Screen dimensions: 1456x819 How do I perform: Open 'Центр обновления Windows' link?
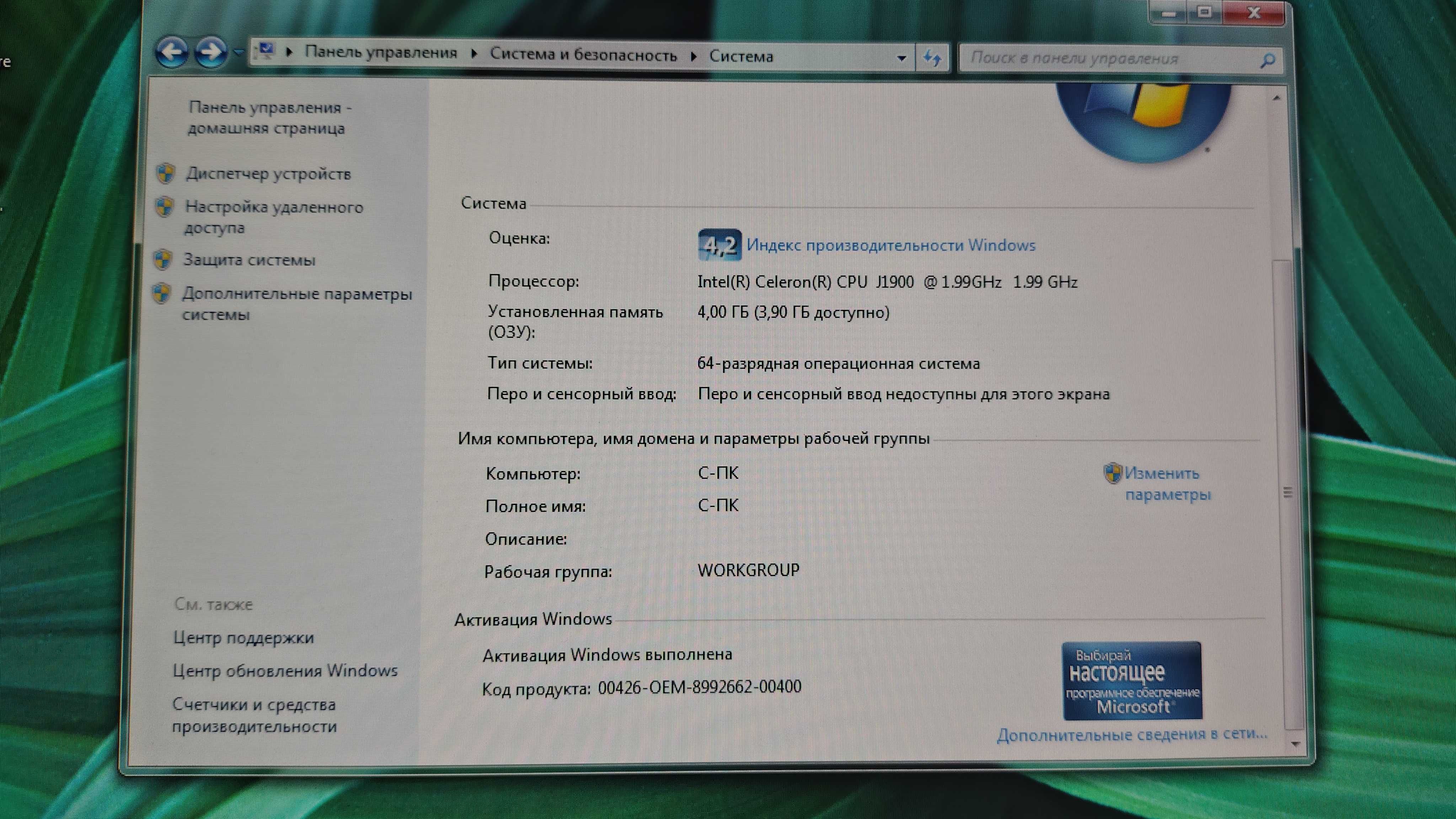pyautogui.click(x=285, y=671)
